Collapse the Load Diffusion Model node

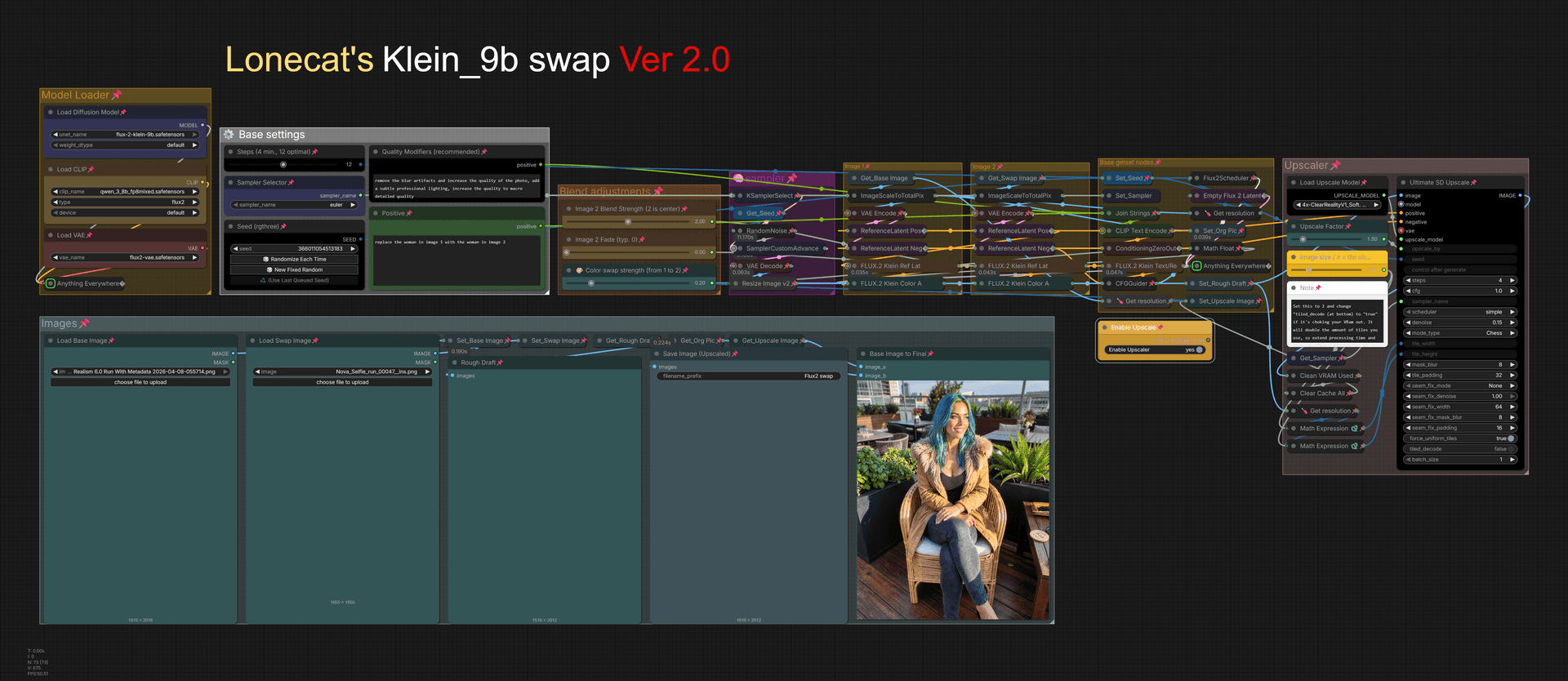click(x=51, y=113)
